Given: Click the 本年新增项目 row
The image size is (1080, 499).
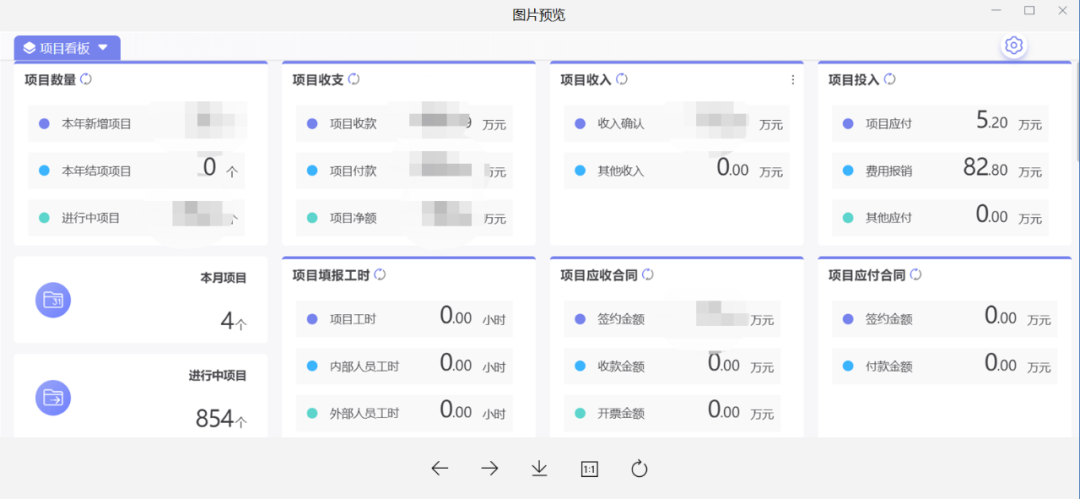Looking at the screenshot, I should coord(136,124).
